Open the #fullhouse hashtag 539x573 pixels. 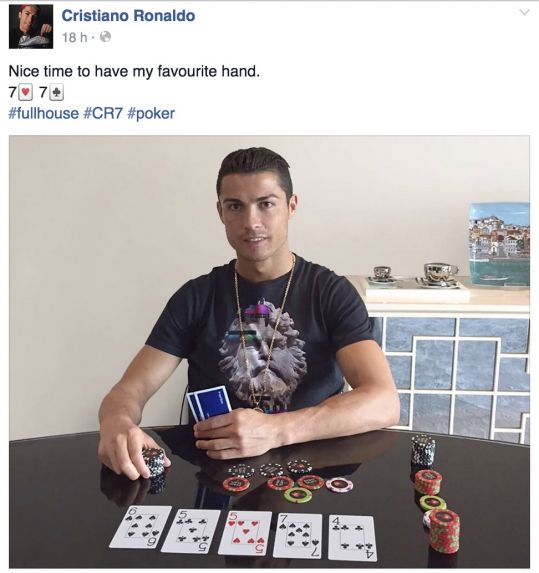pyautogui.click(x=43, y=113)
